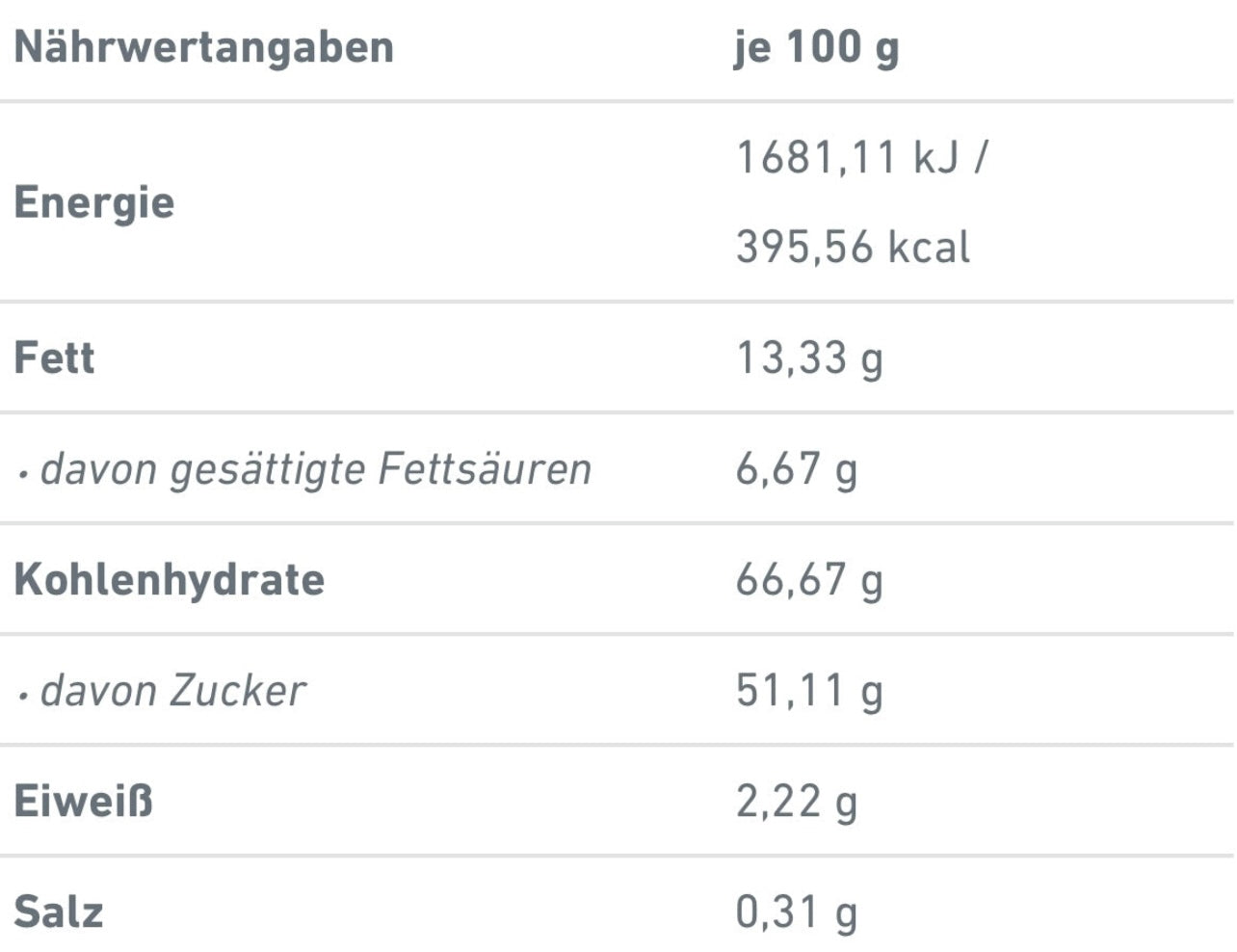Click the 2,22 g protein value
Screen dimensions: 1237x952
[797, 802]
